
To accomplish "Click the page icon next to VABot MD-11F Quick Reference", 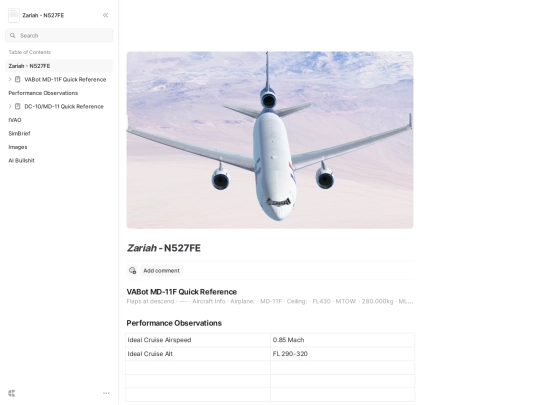I will coord(18,79).
